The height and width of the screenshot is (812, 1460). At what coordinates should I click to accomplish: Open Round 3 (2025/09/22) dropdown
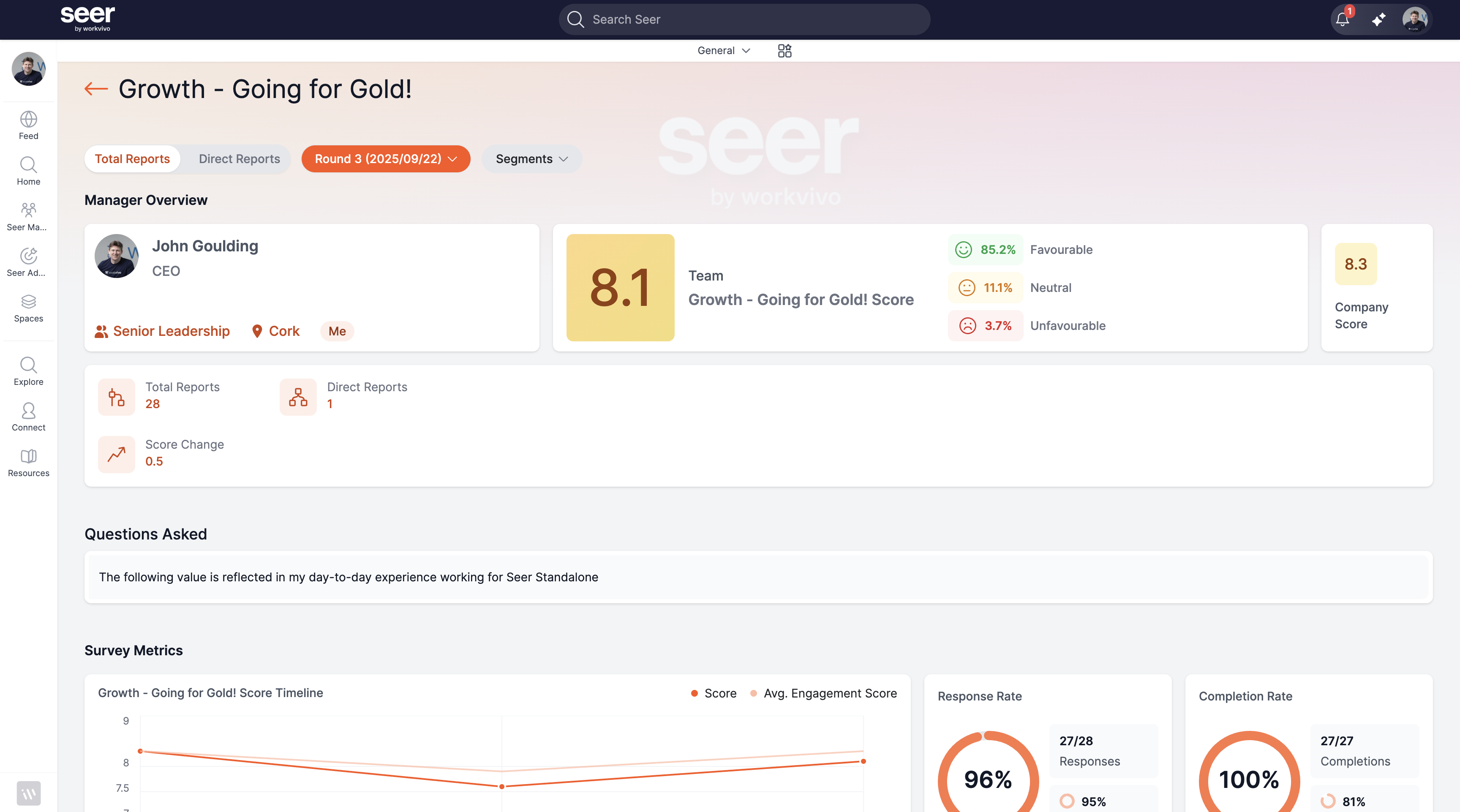pyautogui.click(x=385, y=159)
